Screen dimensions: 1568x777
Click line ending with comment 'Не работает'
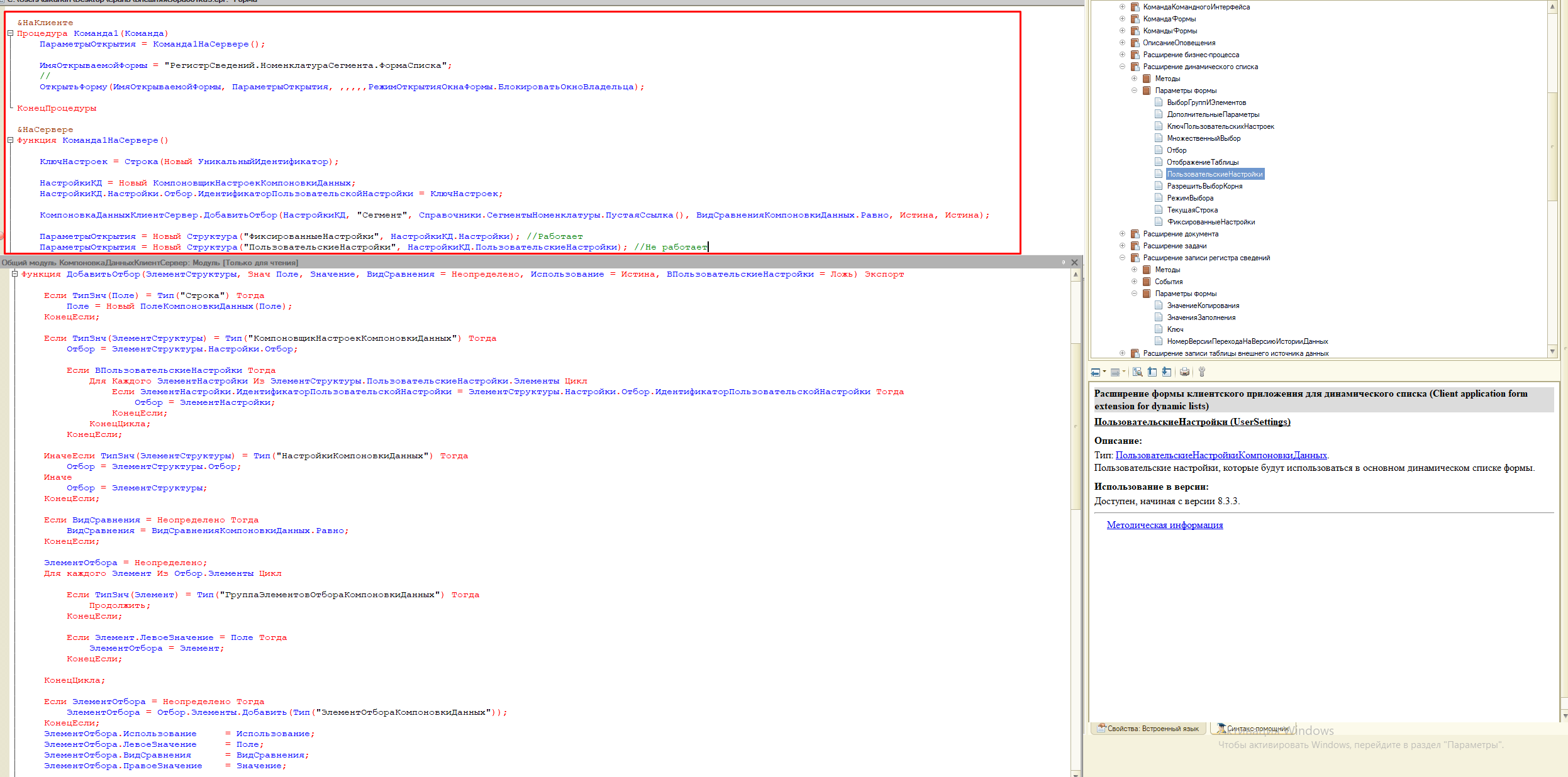click(374, 247)
